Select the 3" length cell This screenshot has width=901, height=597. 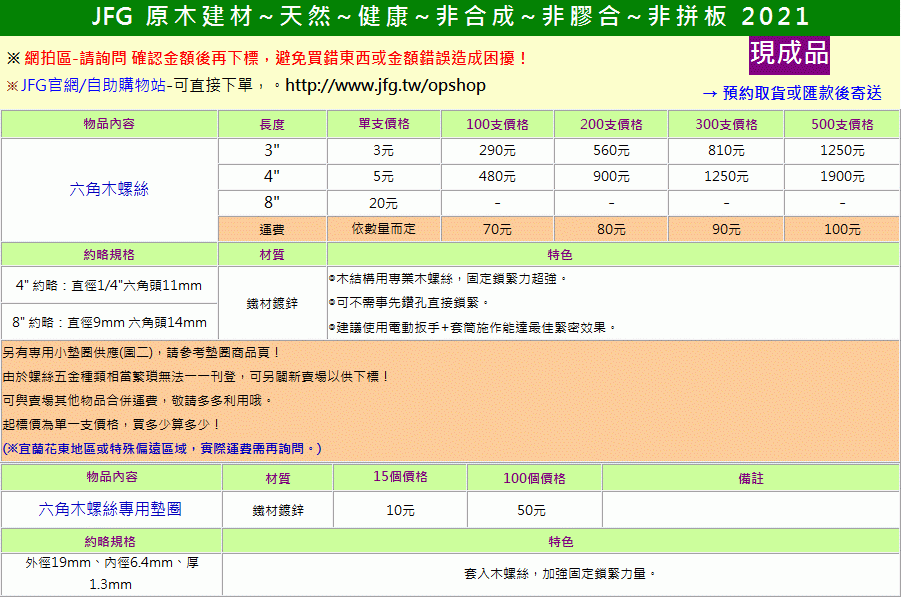tap(272, 151)
